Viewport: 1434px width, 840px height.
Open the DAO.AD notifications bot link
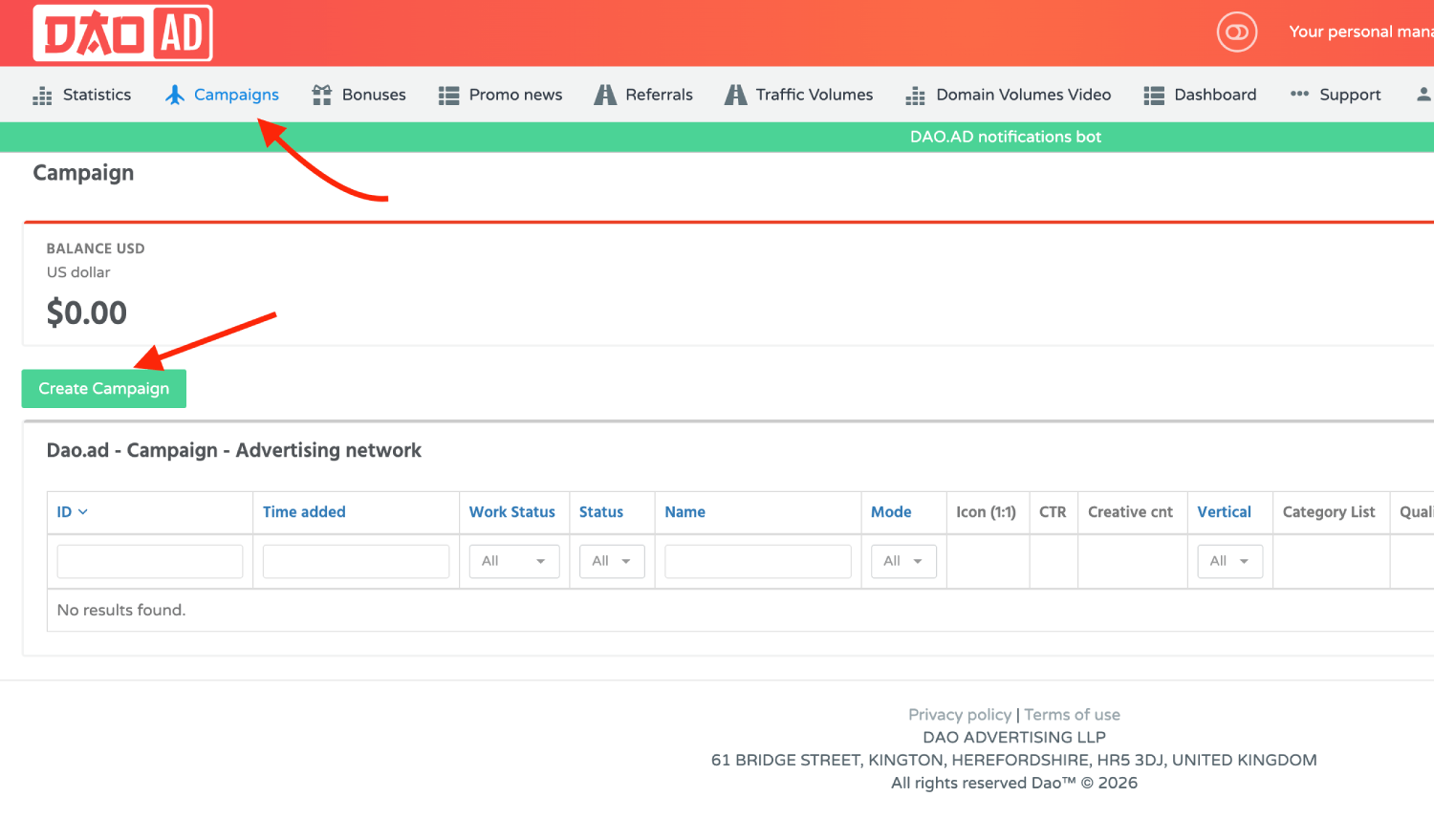(1006, 137)
